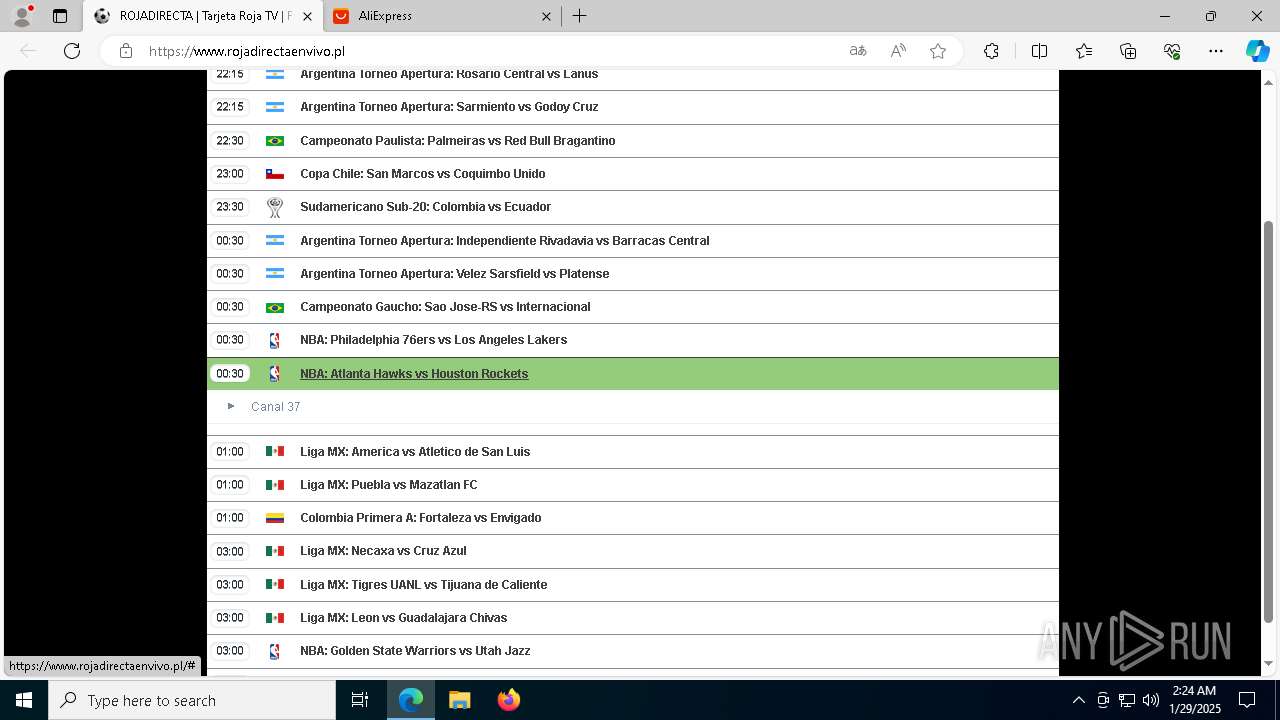Open Rosario Central vs Lanus match

click(449, 74)
